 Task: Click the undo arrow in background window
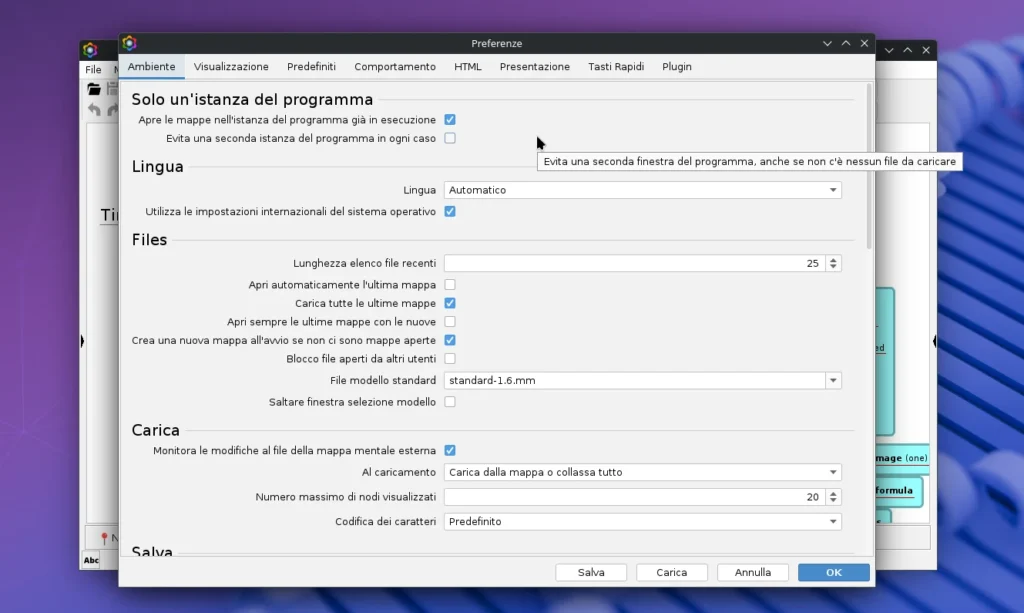pos(94,110)
